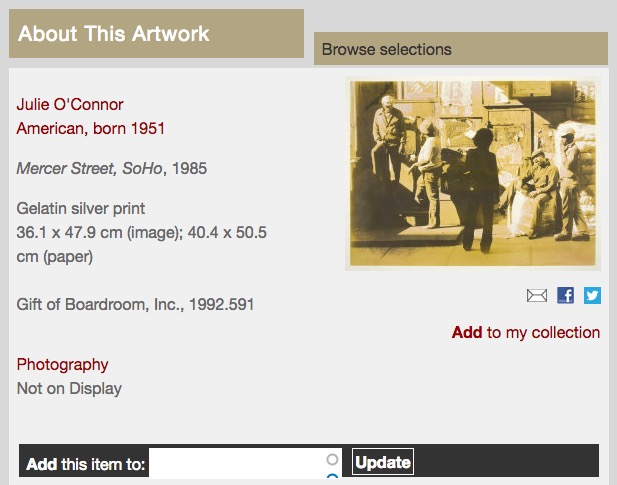The width and height of the screenshot is (617, 485).
Task: Tweet this artwork with Twitter icon
Action: [x=592, y=295]
